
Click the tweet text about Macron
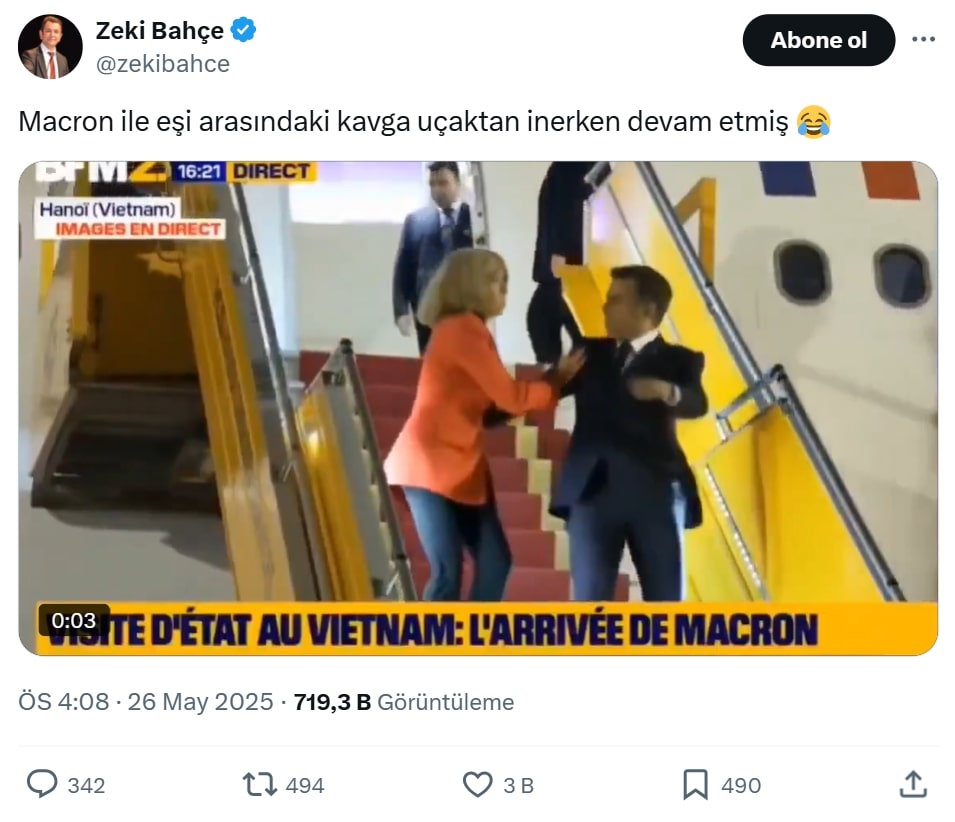pyautogui.click(x=425, y=121)
